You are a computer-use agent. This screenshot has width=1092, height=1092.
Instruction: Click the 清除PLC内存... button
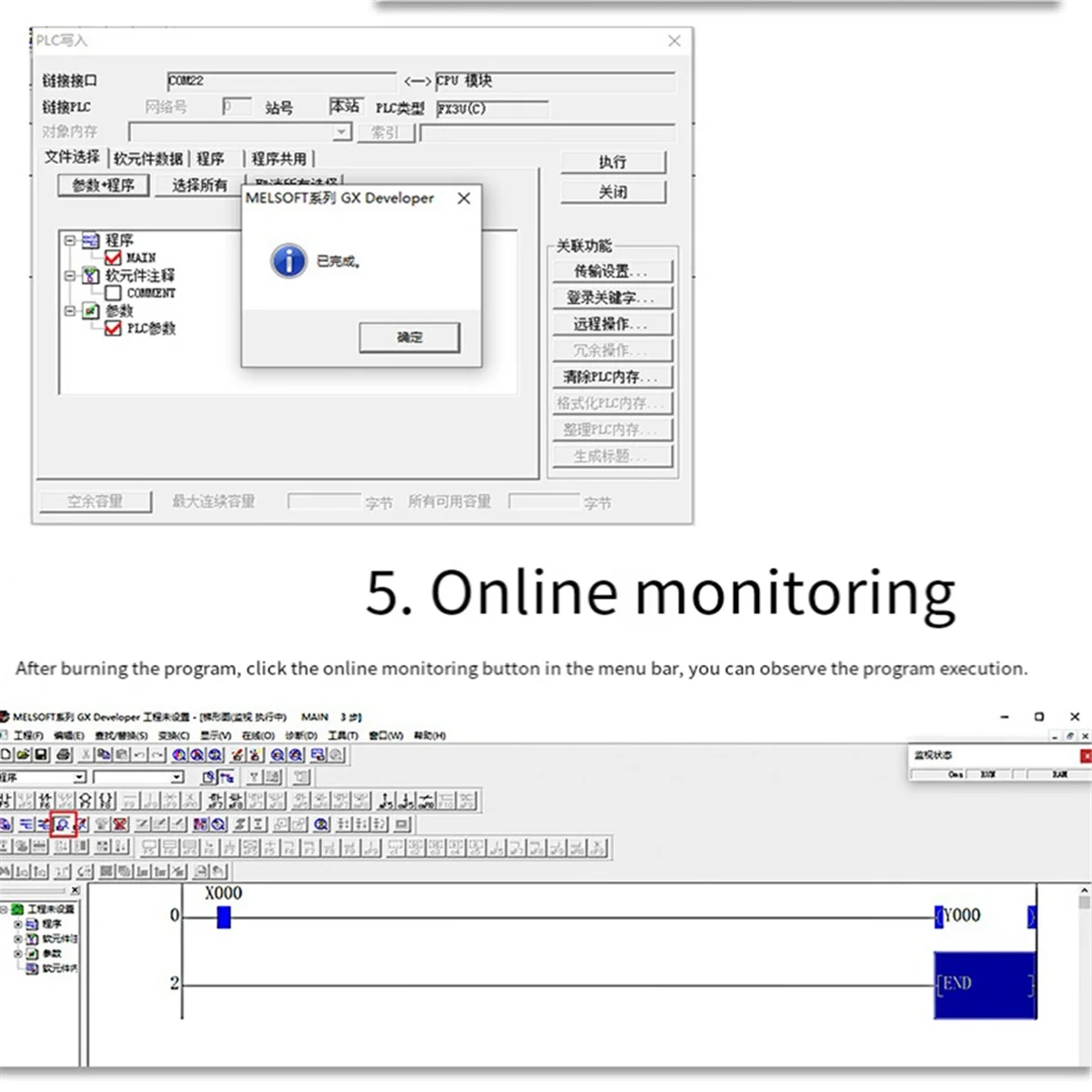(612, 377)
